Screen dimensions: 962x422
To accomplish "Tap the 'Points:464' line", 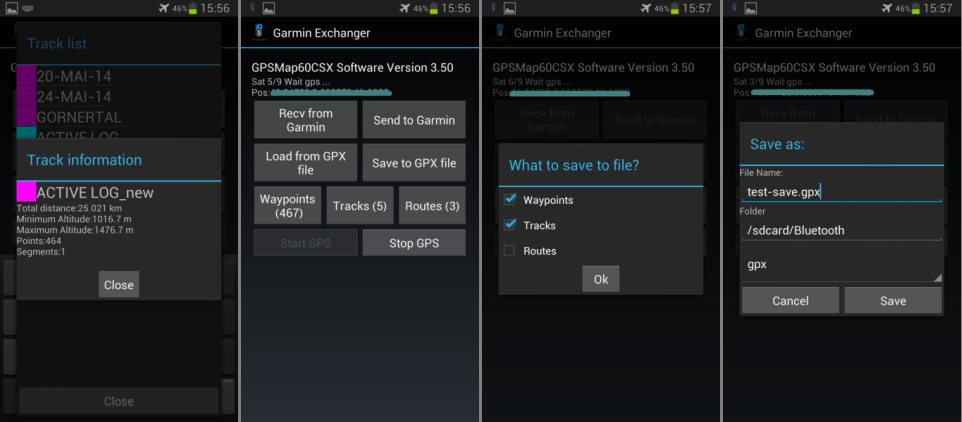I will click(39, 241).
